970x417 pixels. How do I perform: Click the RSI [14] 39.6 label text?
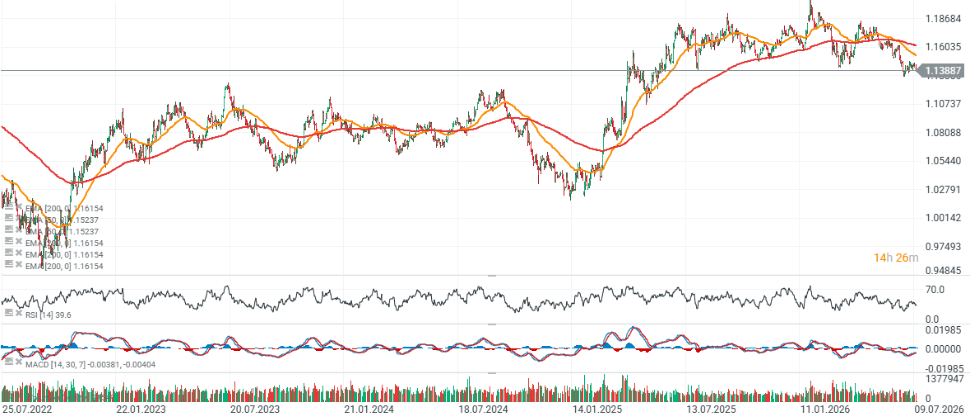(48, 315)
